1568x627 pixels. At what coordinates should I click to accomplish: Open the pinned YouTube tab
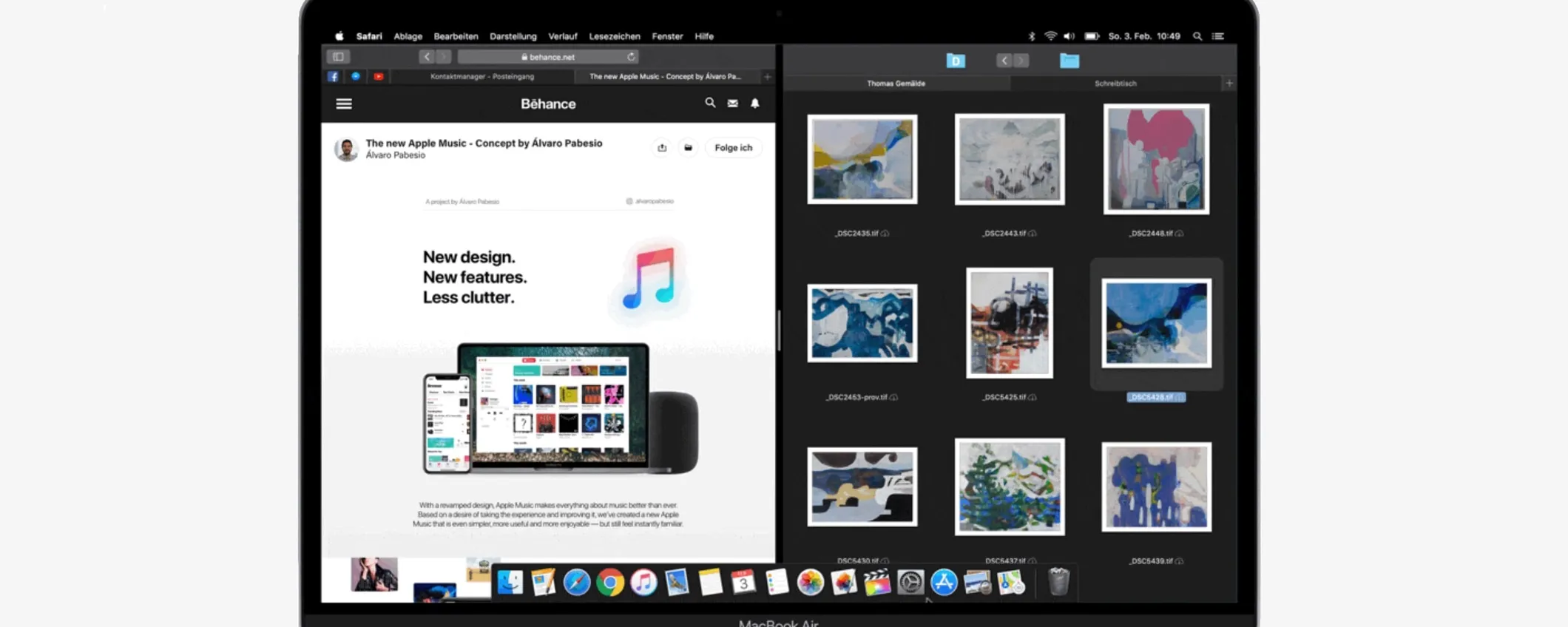tap(378, 77)
